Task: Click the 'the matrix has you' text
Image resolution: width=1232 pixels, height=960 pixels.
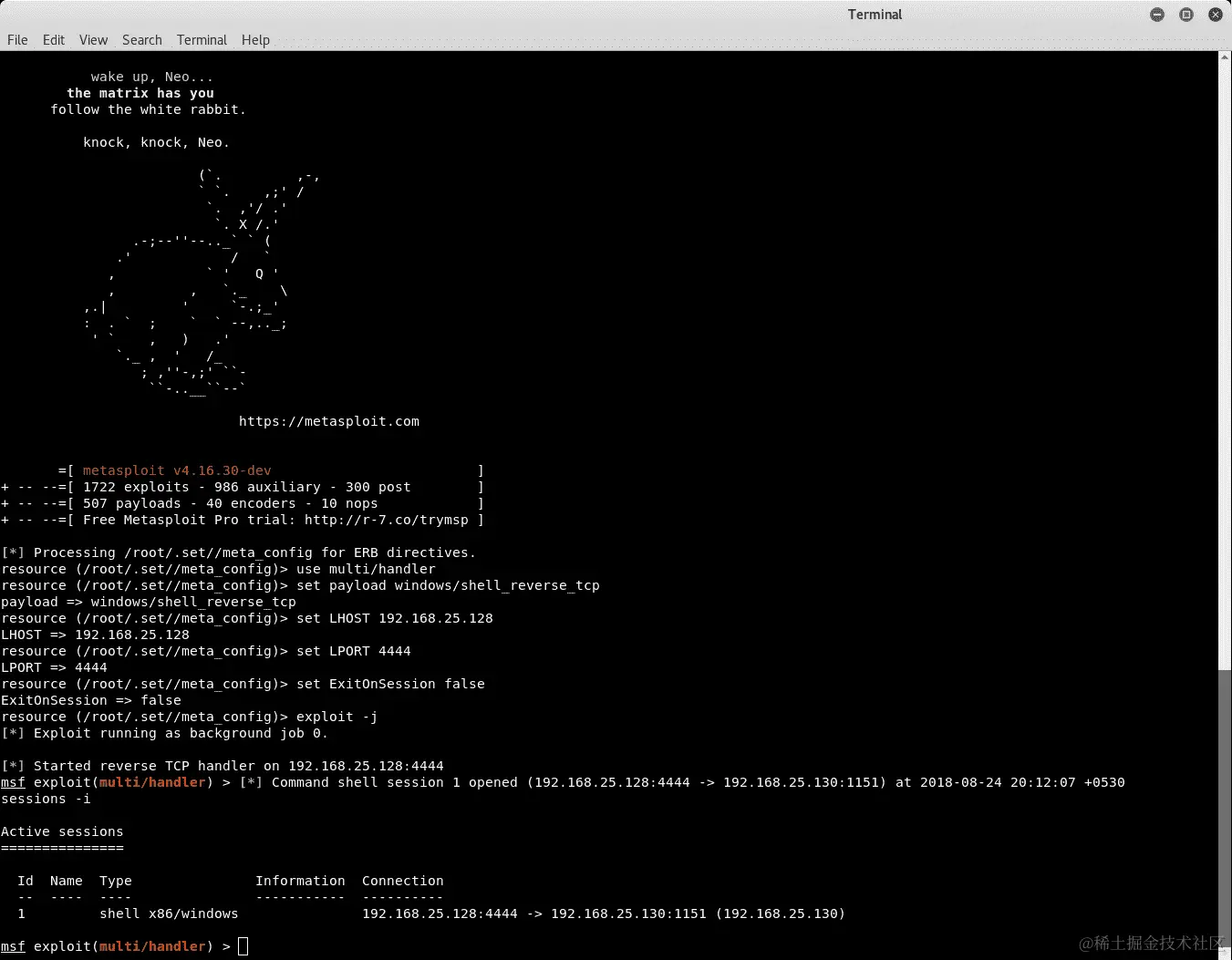Action: [140, 93]
